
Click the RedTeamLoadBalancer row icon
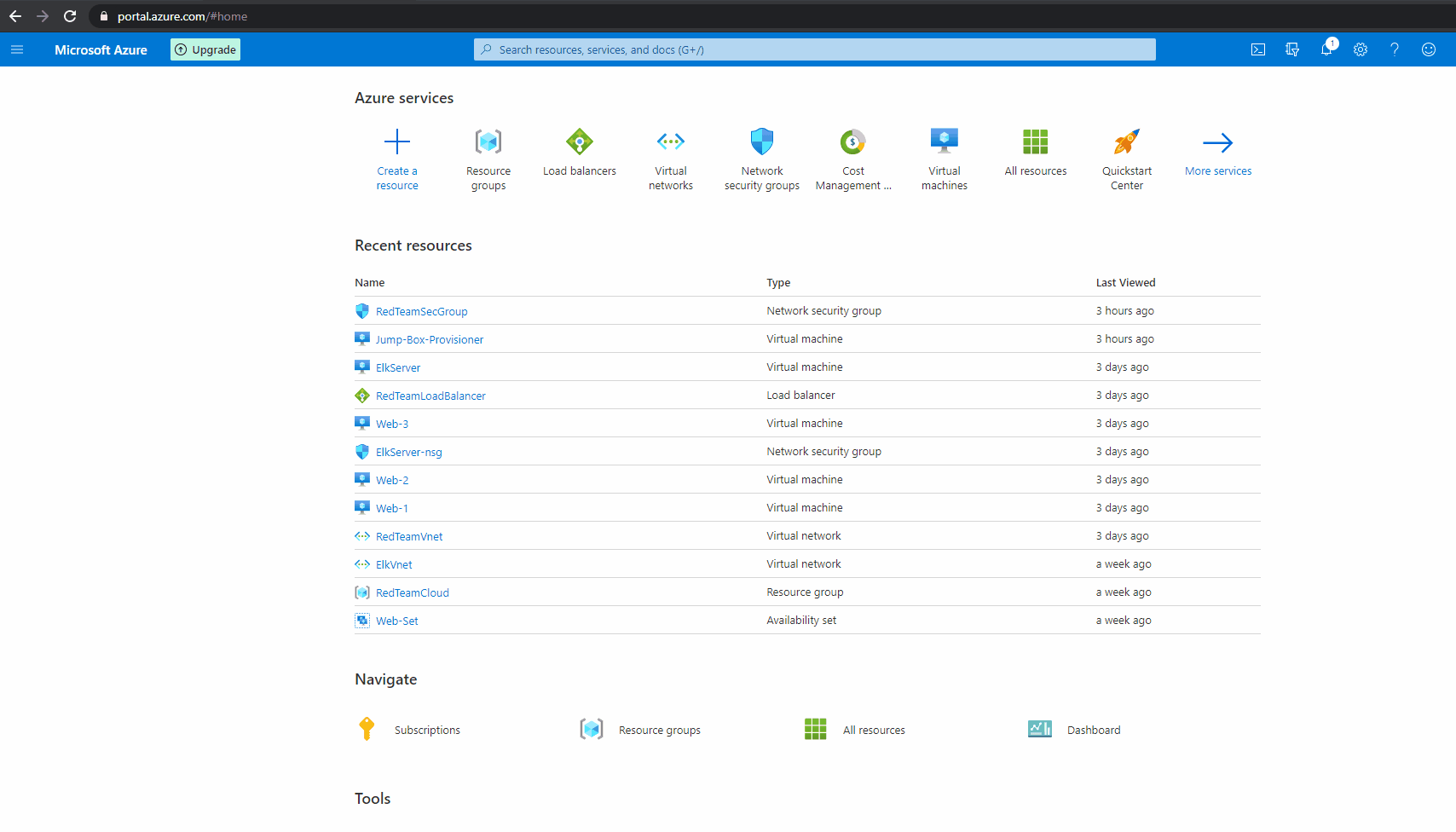click(x=362, y=396)
